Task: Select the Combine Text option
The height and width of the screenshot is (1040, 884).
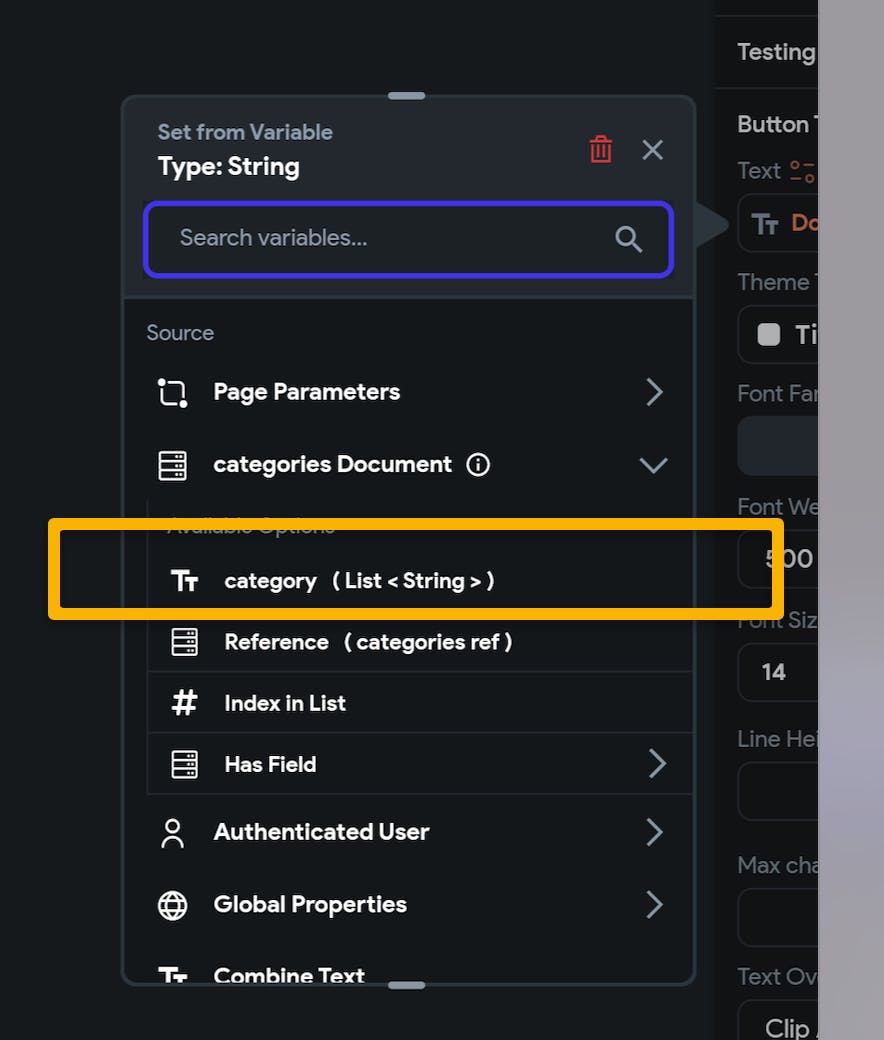Action: pyautogui.click(x=289, y=975)
